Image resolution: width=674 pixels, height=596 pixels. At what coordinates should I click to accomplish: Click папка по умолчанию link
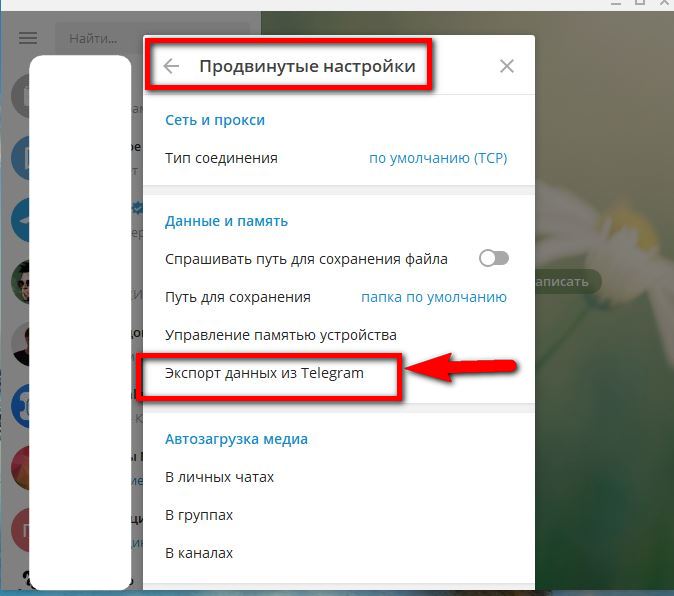click(x=434, y=297)
